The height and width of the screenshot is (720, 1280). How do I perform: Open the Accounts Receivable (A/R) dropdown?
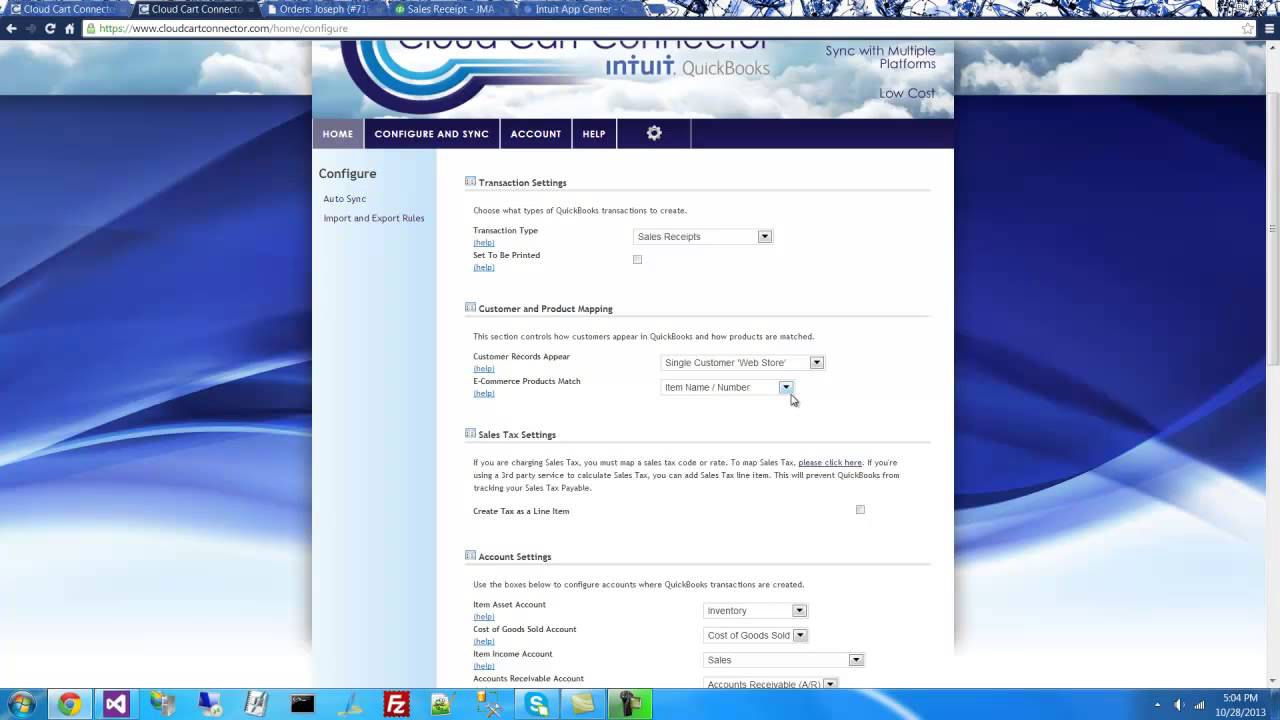click(x=770, y=684)
